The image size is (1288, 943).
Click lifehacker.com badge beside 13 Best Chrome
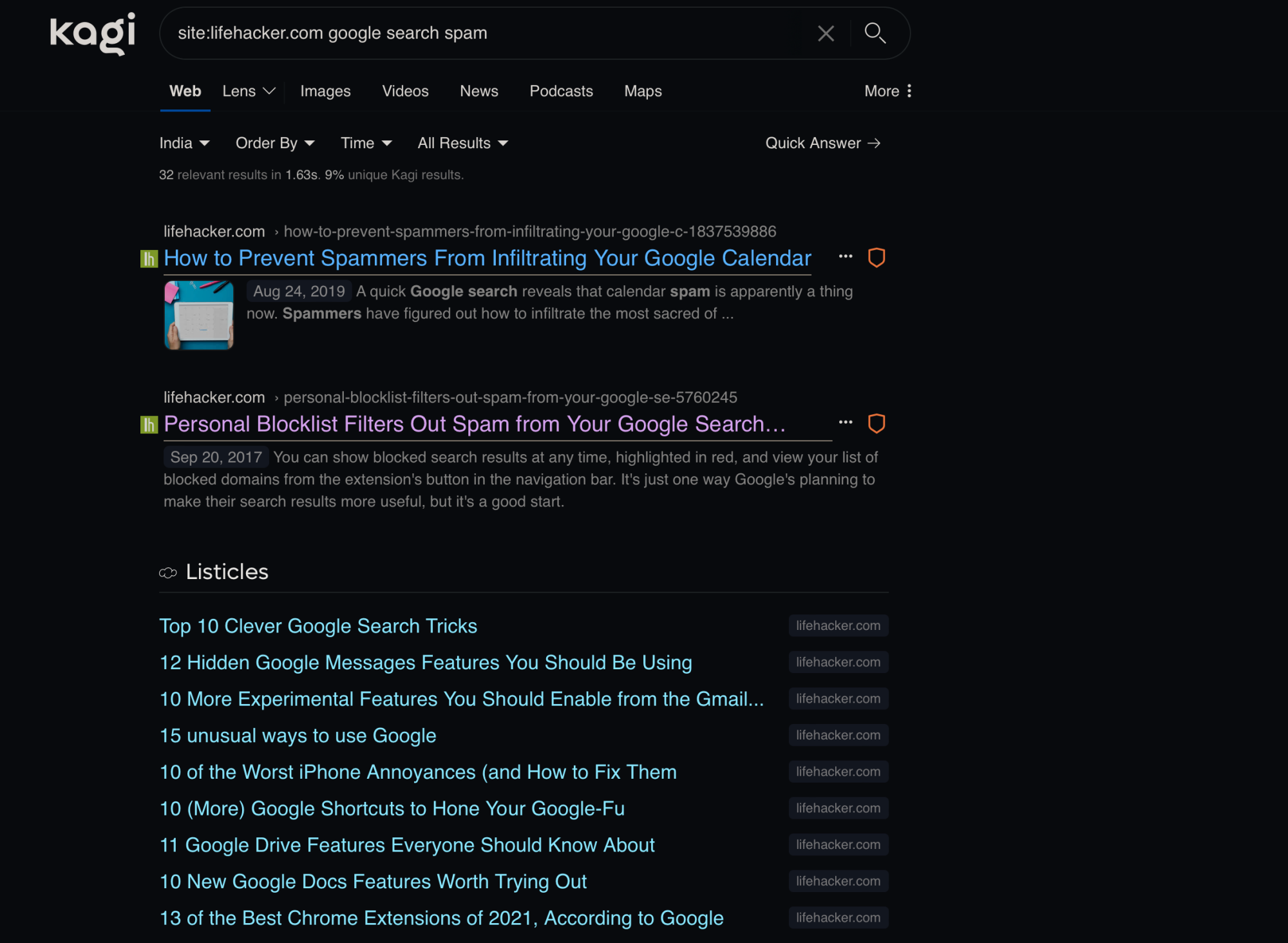(x=838, y=917)
